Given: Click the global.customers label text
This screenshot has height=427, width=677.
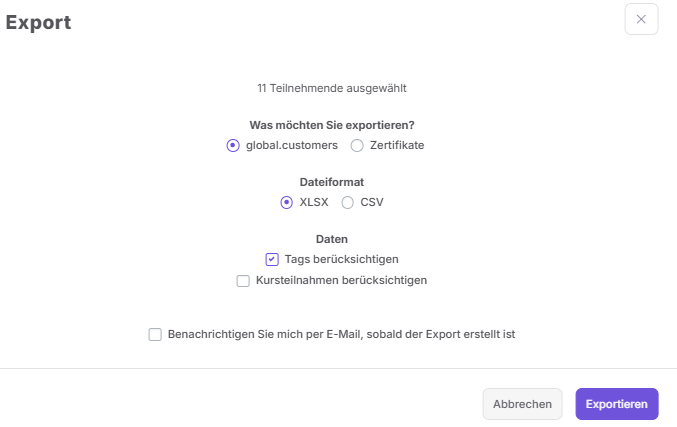Looking at the screenshot, I should point(292,145).
